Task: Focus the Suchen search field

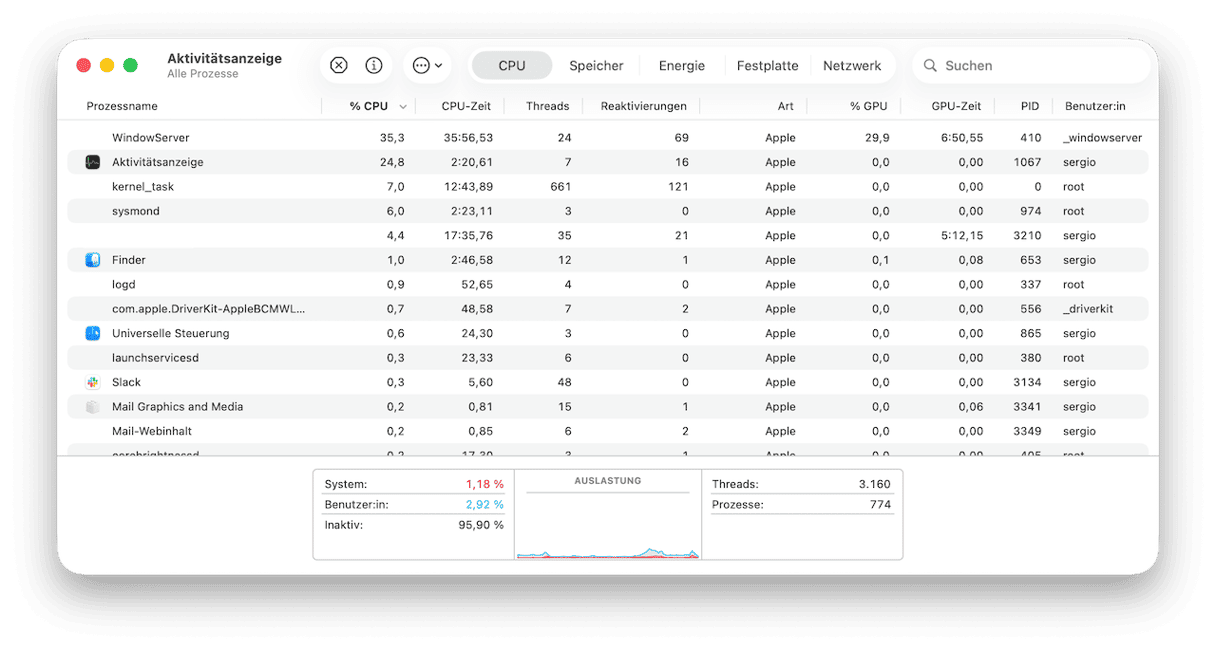Action: click(1031, 66)
